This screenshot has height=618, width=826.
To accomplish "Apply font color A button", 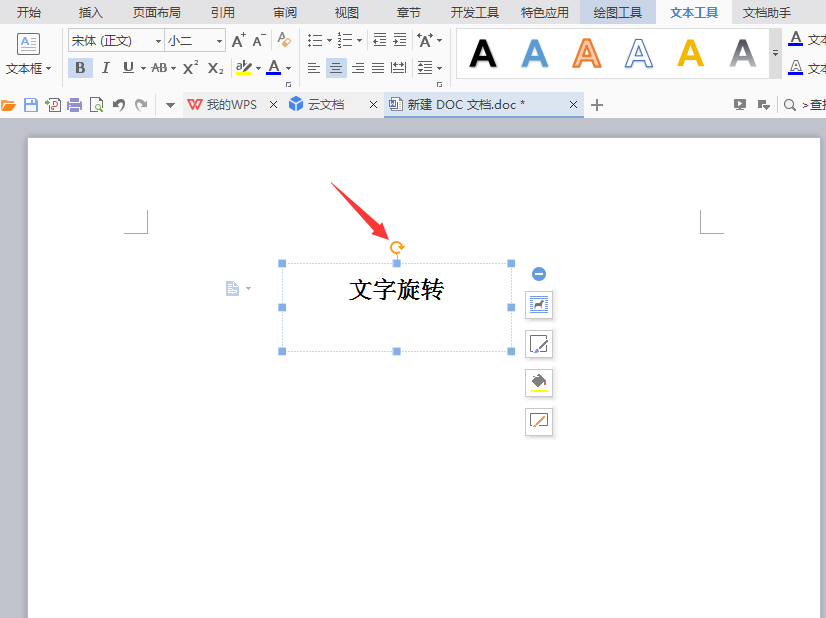I will pos(273,68).
